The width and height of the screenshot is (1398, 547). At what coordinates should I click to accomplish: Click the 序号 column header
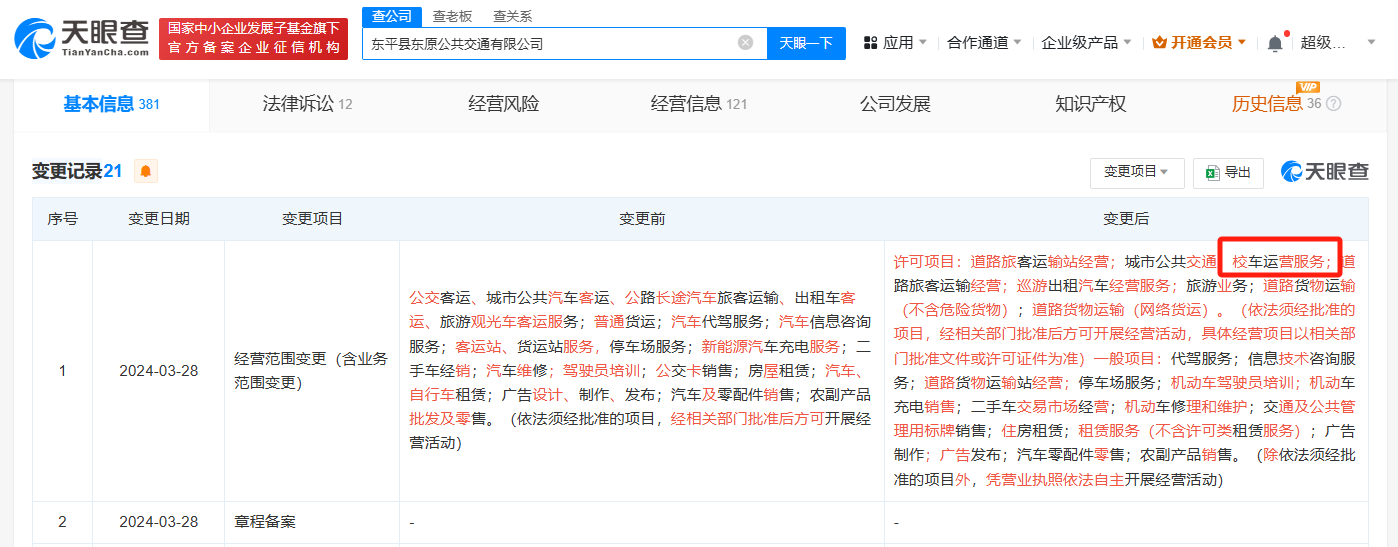pyautogui.click(x=62, y=219)
